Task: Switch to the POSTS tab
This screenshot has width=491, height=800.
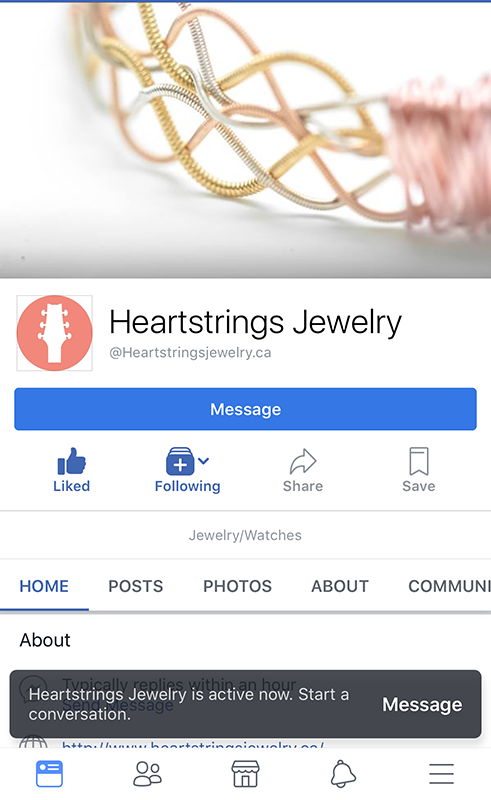Action: point(136,586)
